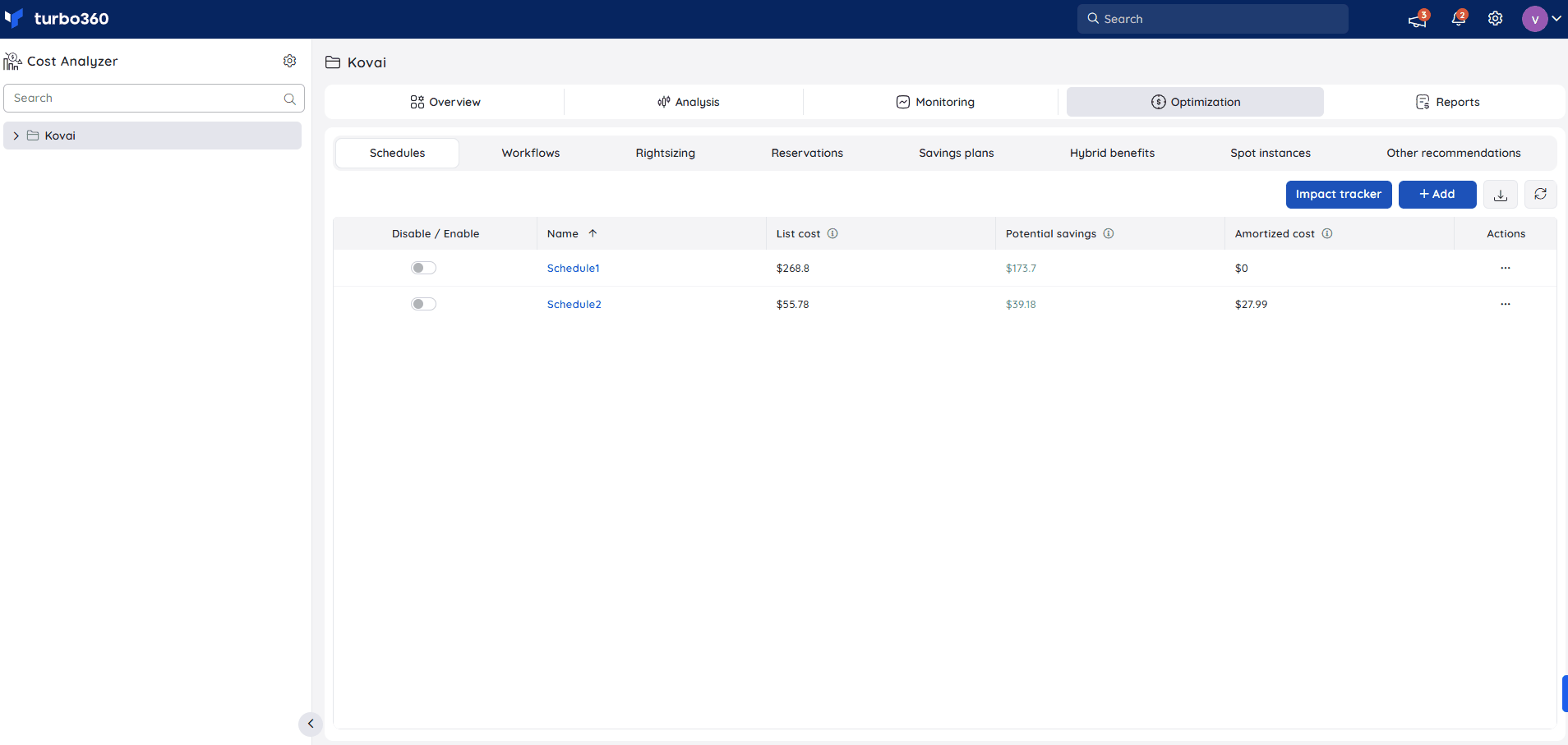This screenshot has height=745, width=1568.
Task: Open Schedule1 actions ellipsis menu
Action: [1505, 268]
